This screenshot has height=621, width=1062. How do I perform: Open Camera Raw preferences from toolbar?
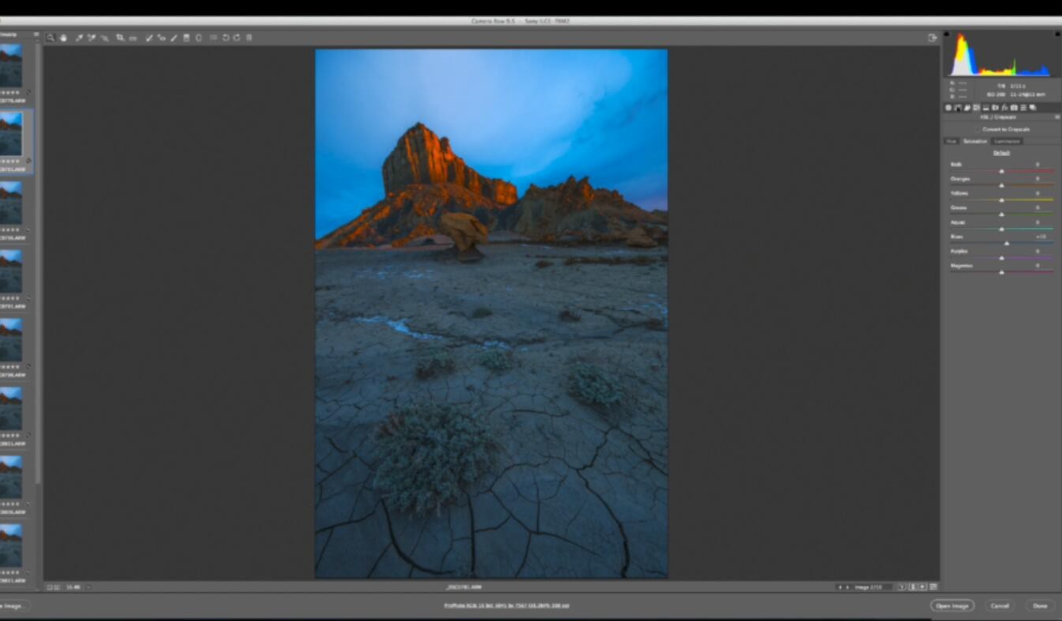213,38
